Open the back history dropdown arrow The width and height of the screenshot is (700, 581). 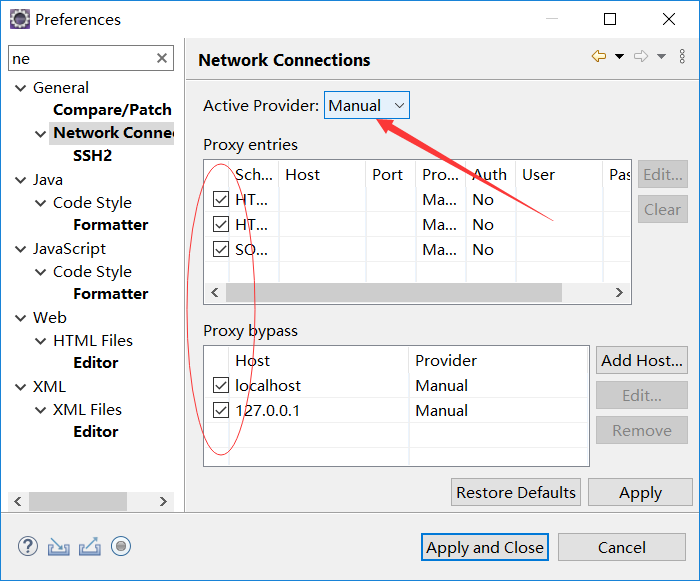click(619, 57)
